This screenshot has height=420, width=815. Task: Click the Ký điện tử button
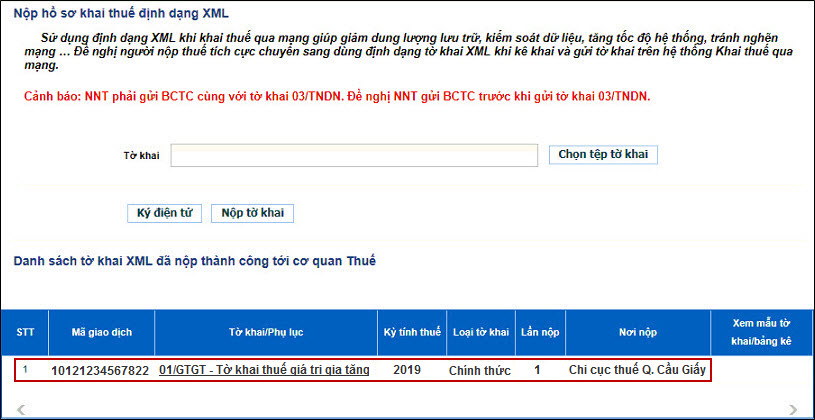point(164,213)
